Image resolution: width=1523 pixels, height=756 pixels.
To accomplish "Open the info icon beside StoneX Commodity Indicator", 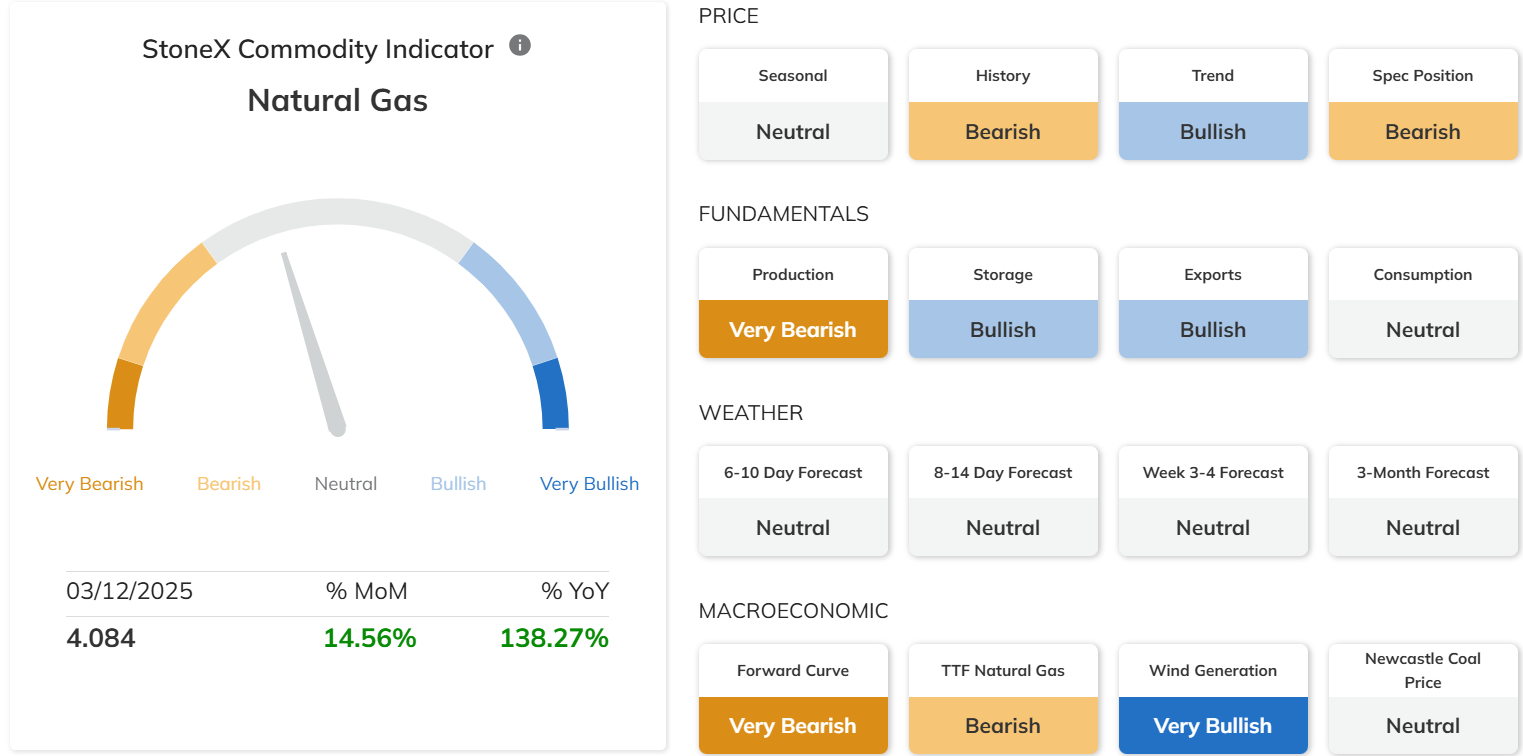I will tap(520, 45).
